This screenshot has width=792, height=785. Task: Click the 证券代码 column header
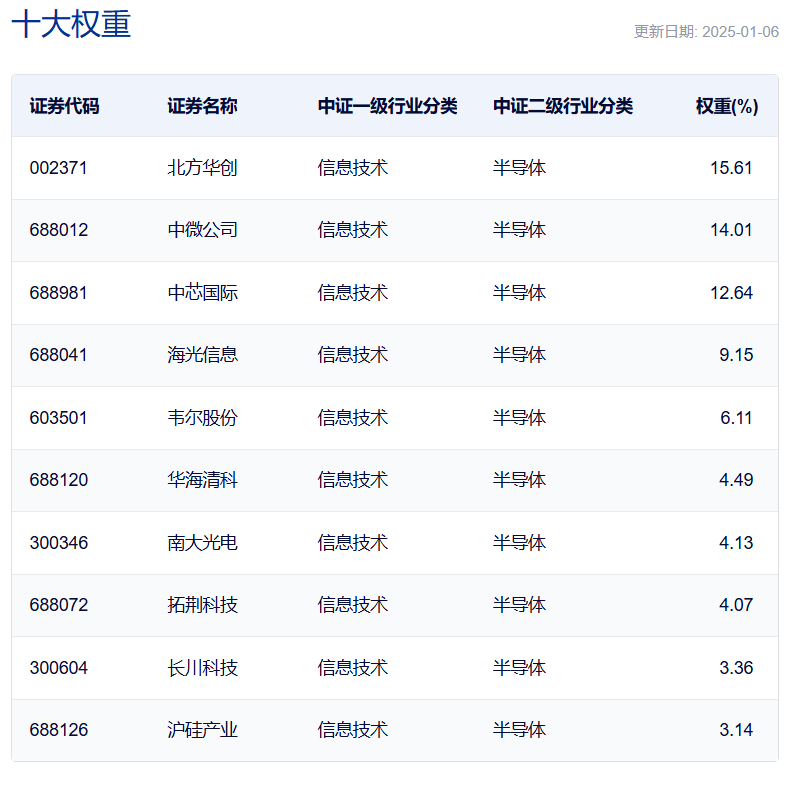(x=65, y=106)
